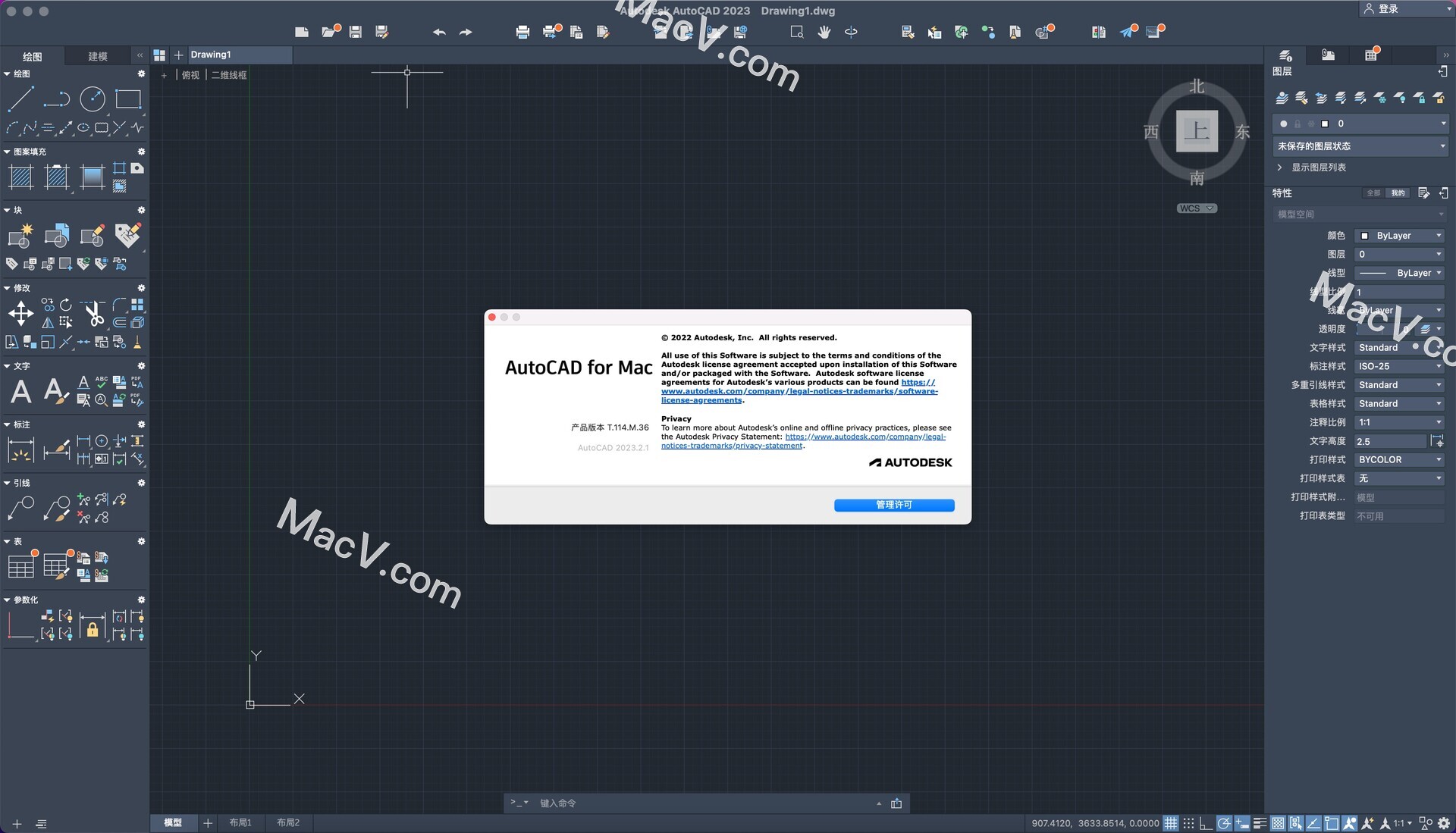Click the Create Block icon
Screen dimensions: 1456x833
(20, 236)
